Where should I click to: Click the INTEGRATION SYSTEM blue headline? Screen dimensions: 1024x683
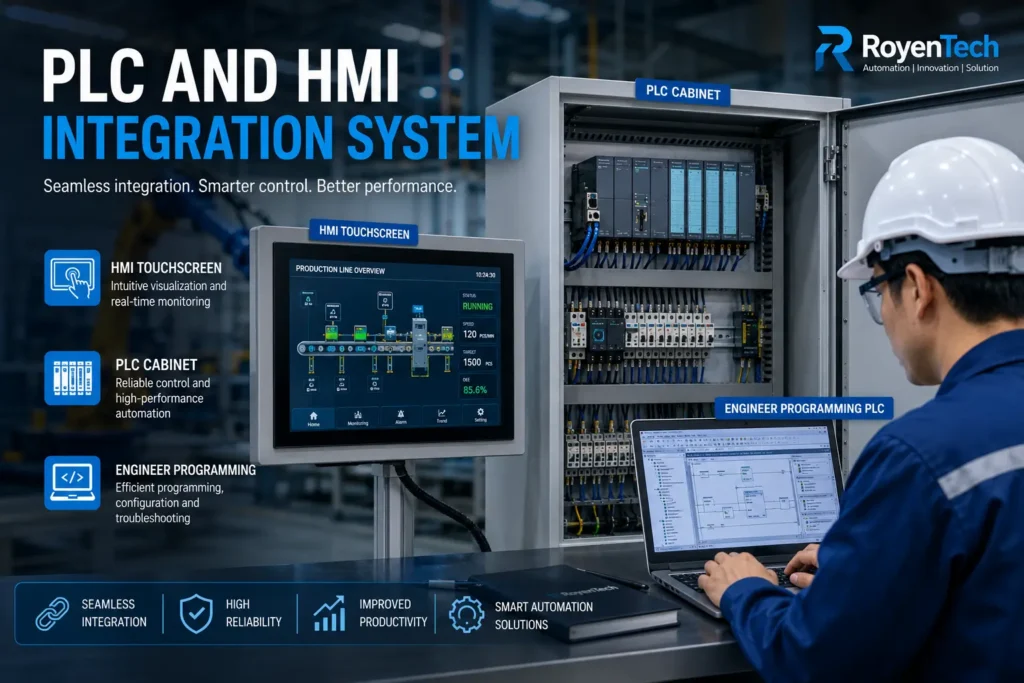(281, 137)
